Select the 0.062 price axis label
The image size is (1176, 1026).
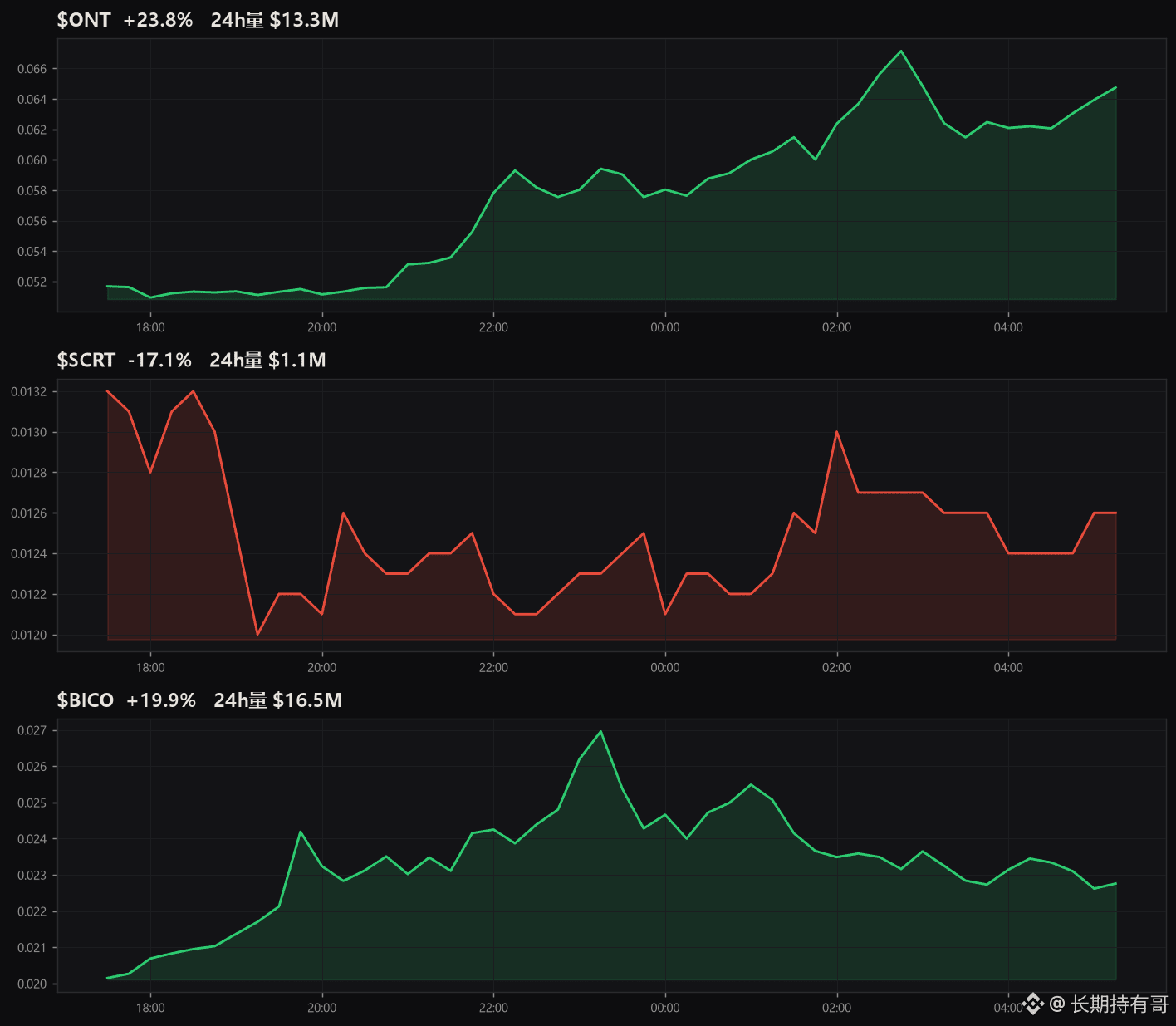(x=32, y=130)
